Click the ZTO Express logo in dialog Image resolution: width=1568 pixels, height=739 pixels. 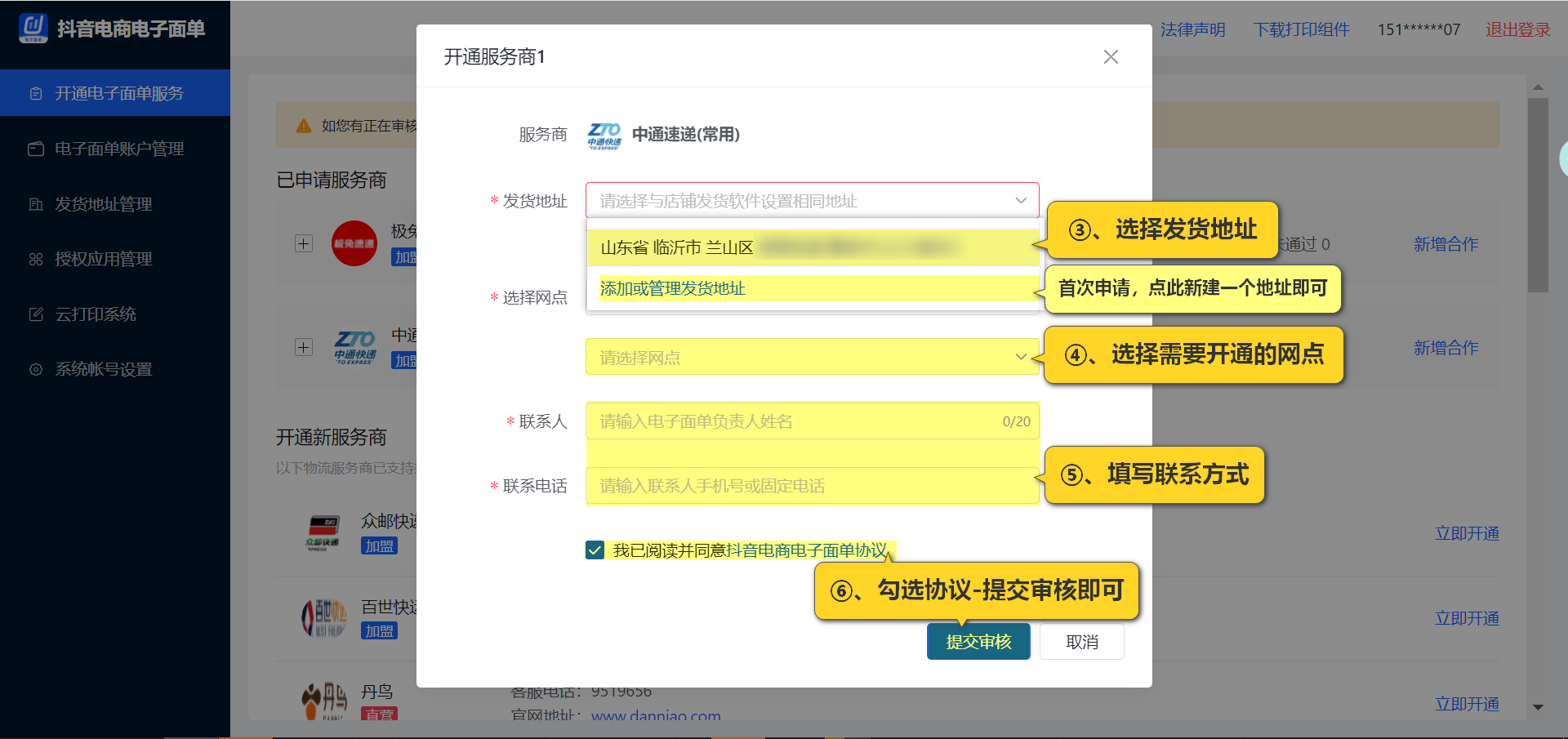(x=604, y=135)
